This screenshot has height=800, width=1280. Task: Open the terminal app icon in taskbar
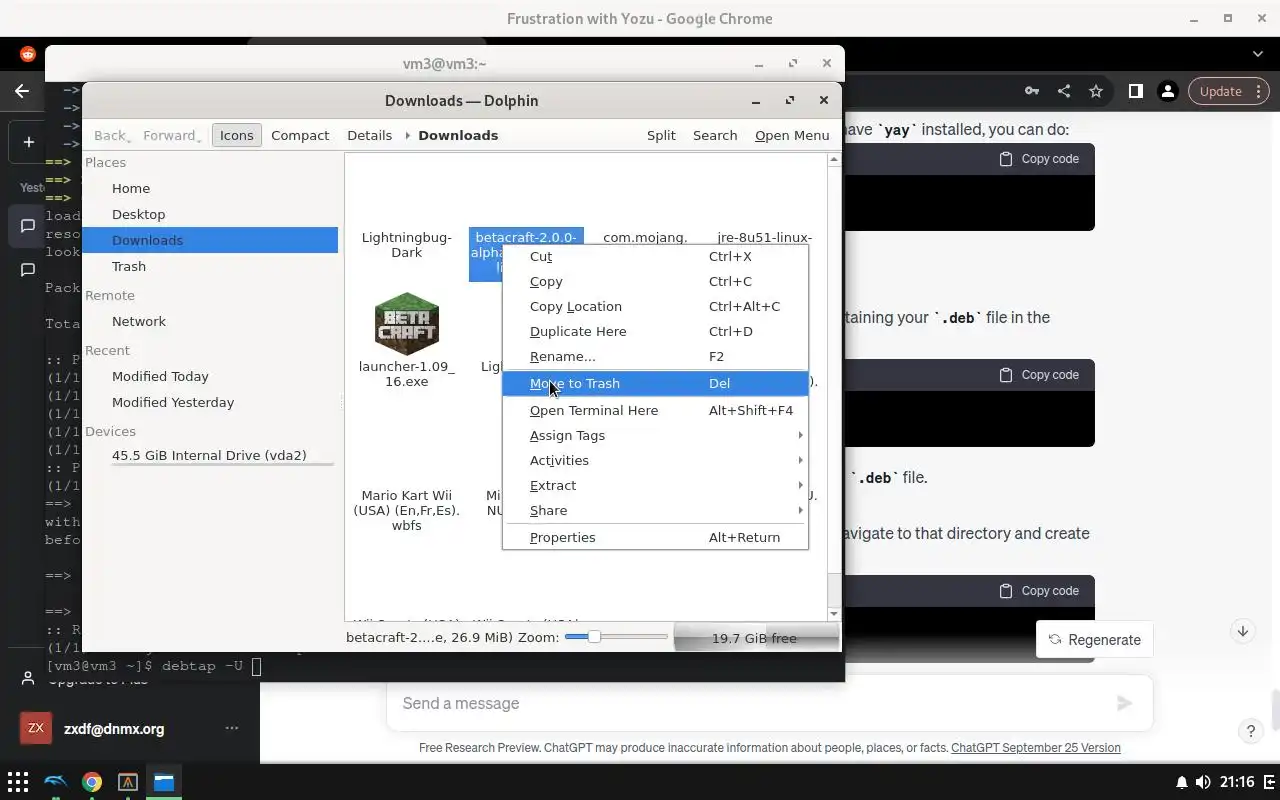tap(127, 782)
